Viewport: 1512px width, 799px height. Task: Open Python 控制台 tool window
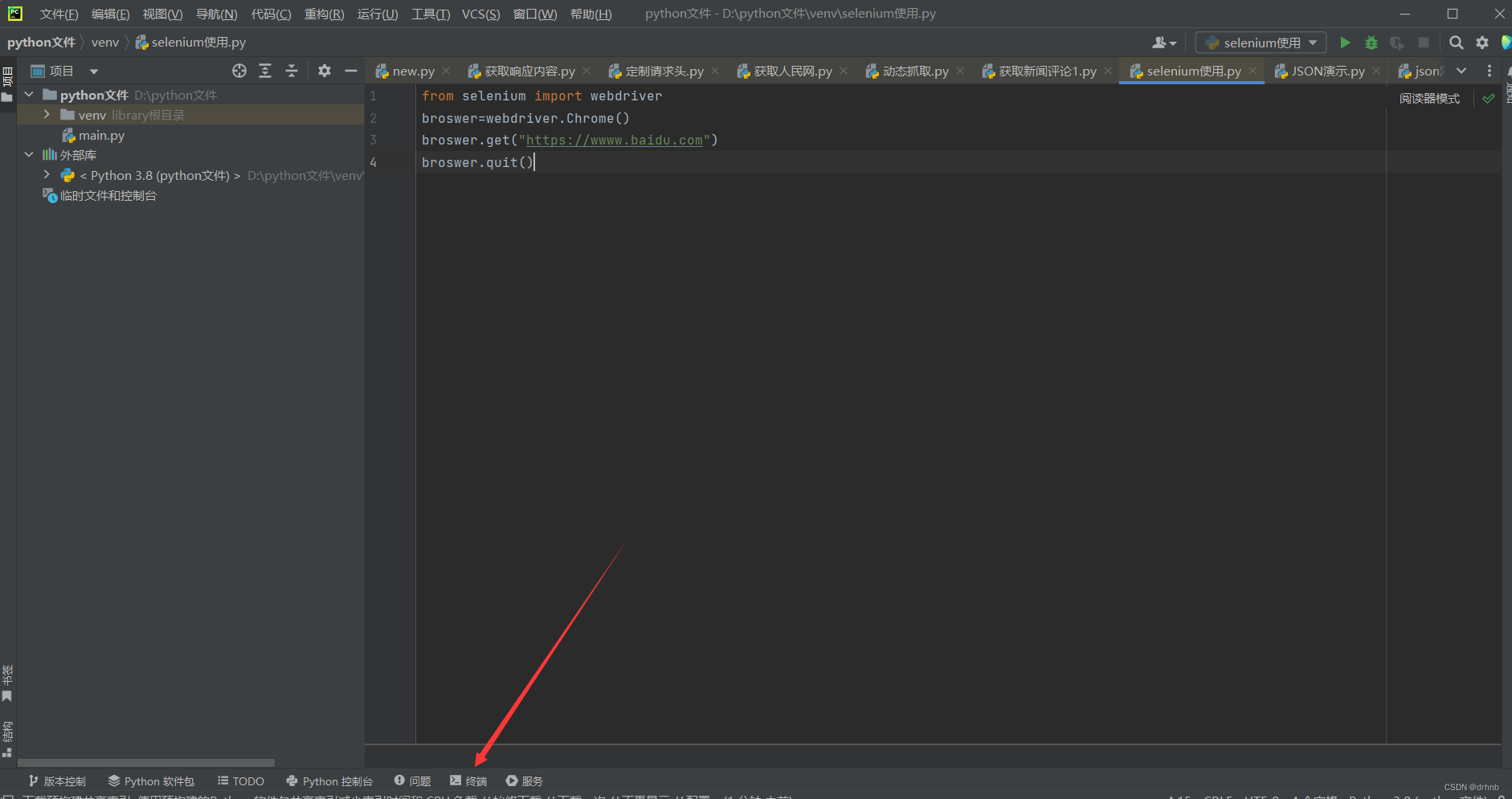coord(329,781)
